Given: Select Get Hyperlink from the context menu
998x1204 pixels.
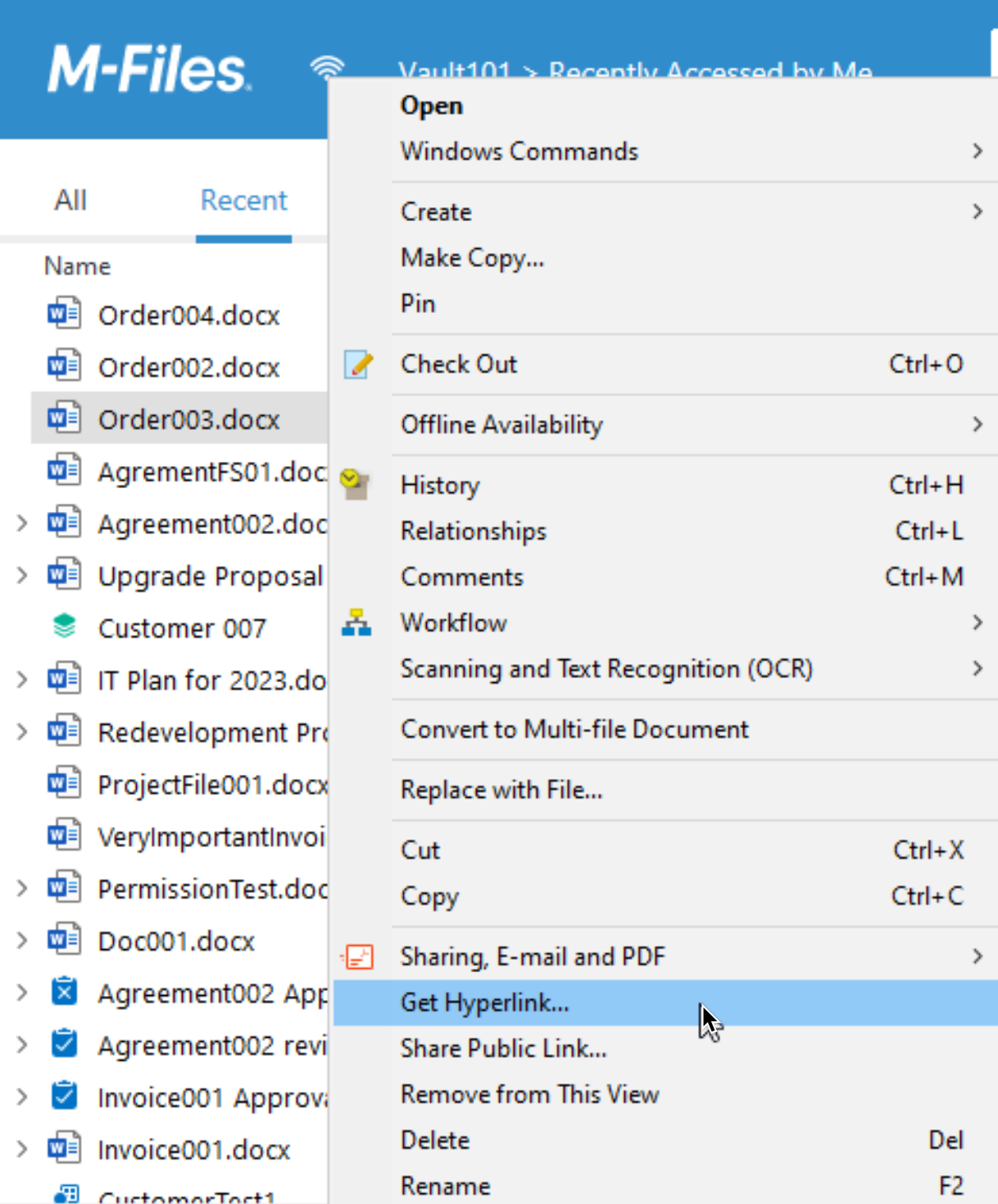Looking at the screenshot, I should pos(665,1003).
